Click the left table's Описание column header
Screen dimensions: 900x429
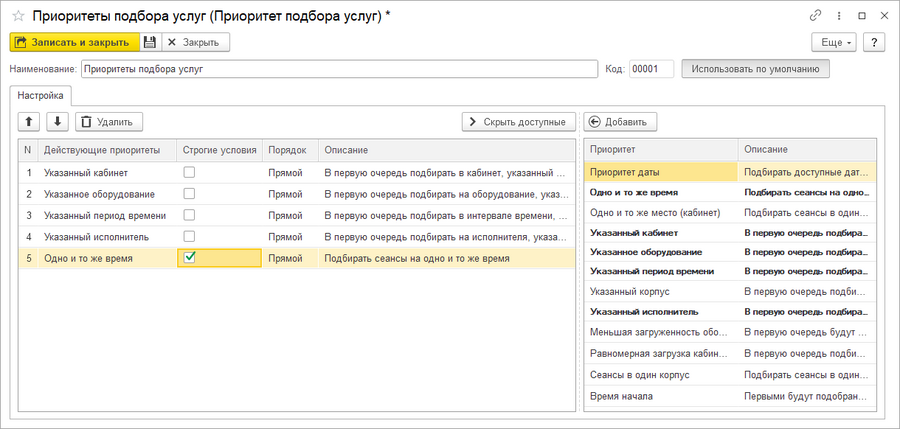click(447, 150)
